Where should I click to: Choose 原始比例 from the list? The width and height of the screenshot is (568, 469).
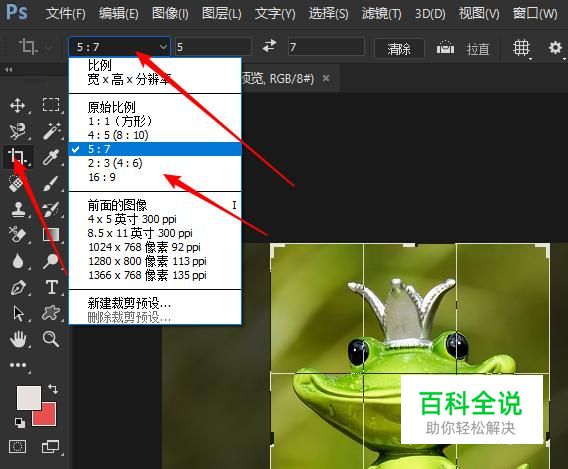point(155,107)
